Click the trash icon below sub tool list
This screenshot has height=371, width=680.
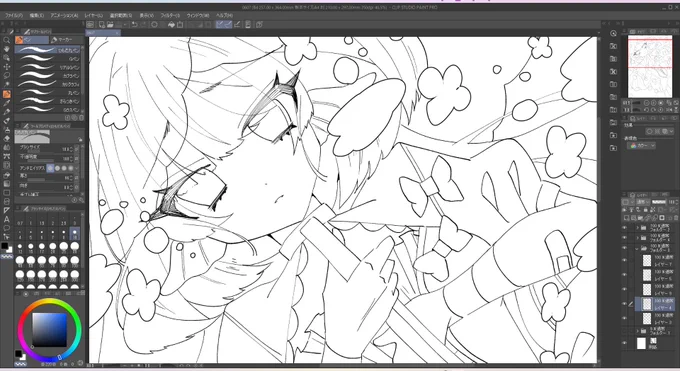pyautogui.click(x=81, y=118)
